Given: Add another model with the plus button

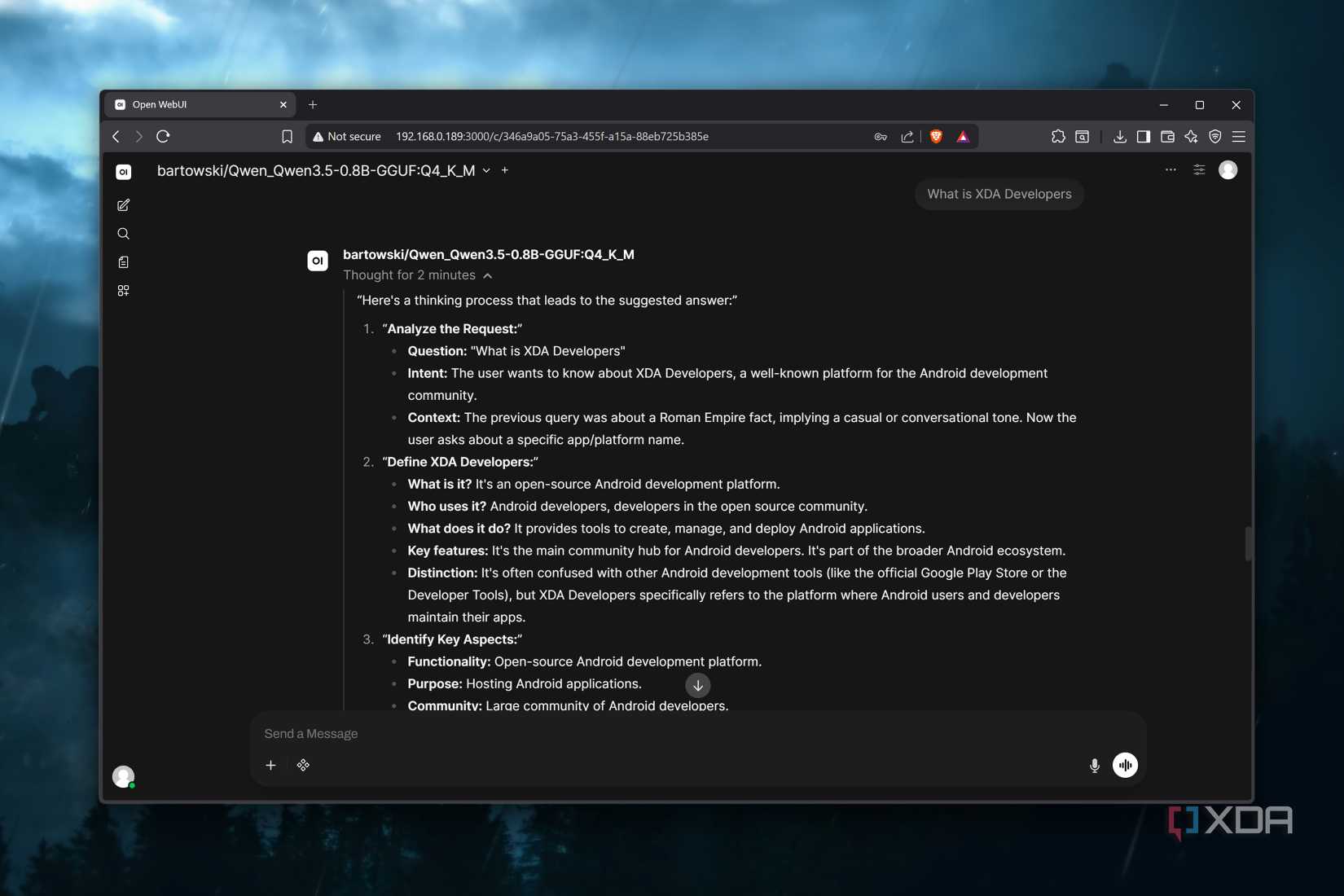Looking at the screenshot, I should (505, 170).
